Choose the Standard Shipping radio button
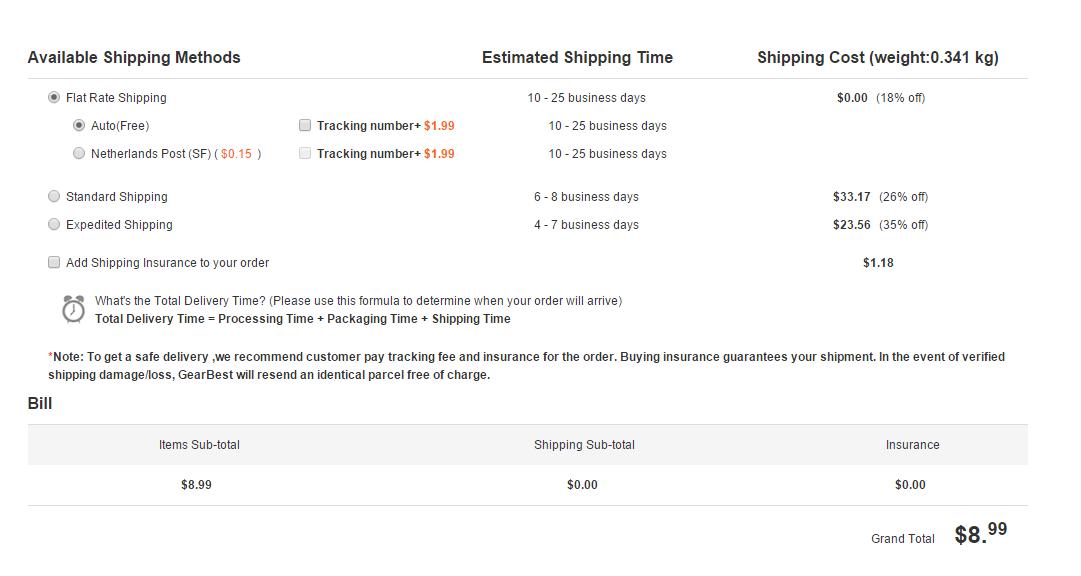Viewport: 1081px width, 576px height. 54,196
